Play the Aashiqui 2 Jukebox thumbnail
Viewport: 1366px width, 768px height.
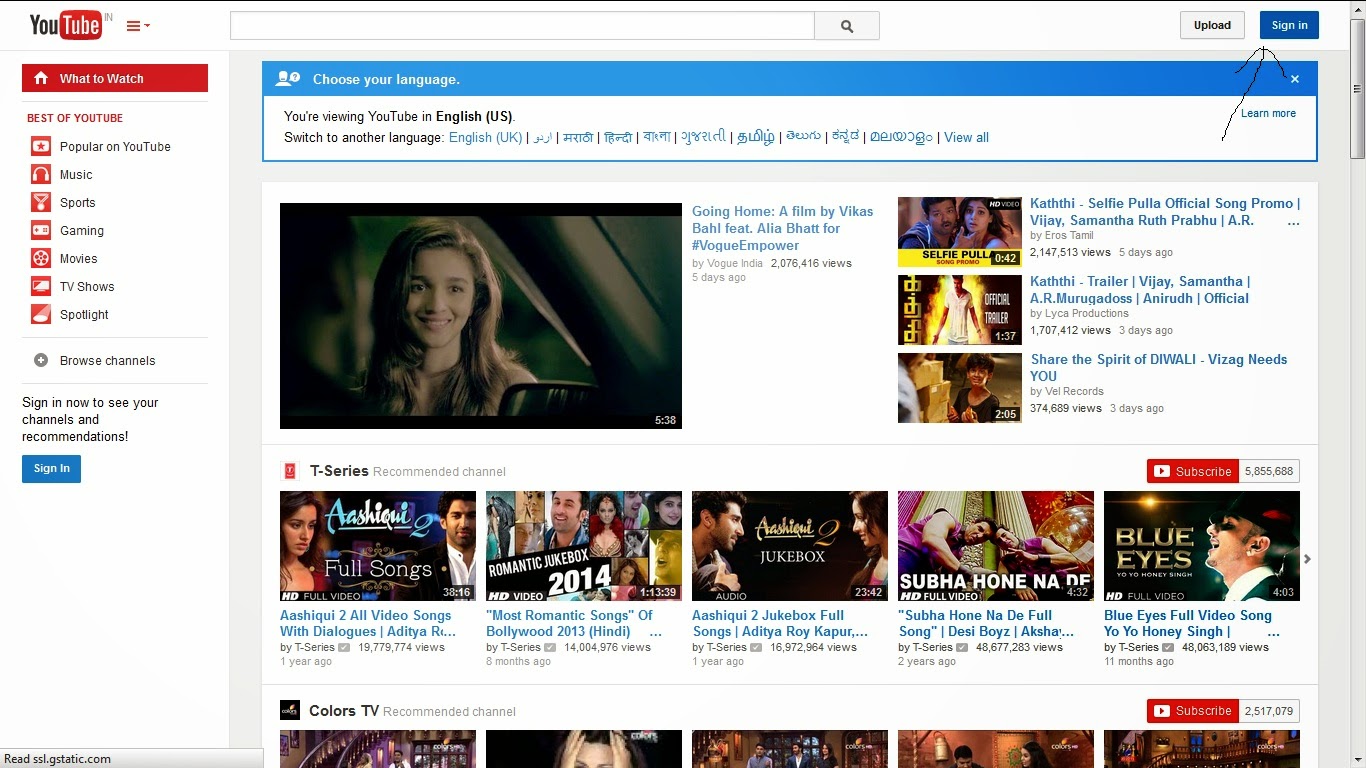(x=790, y=546)
